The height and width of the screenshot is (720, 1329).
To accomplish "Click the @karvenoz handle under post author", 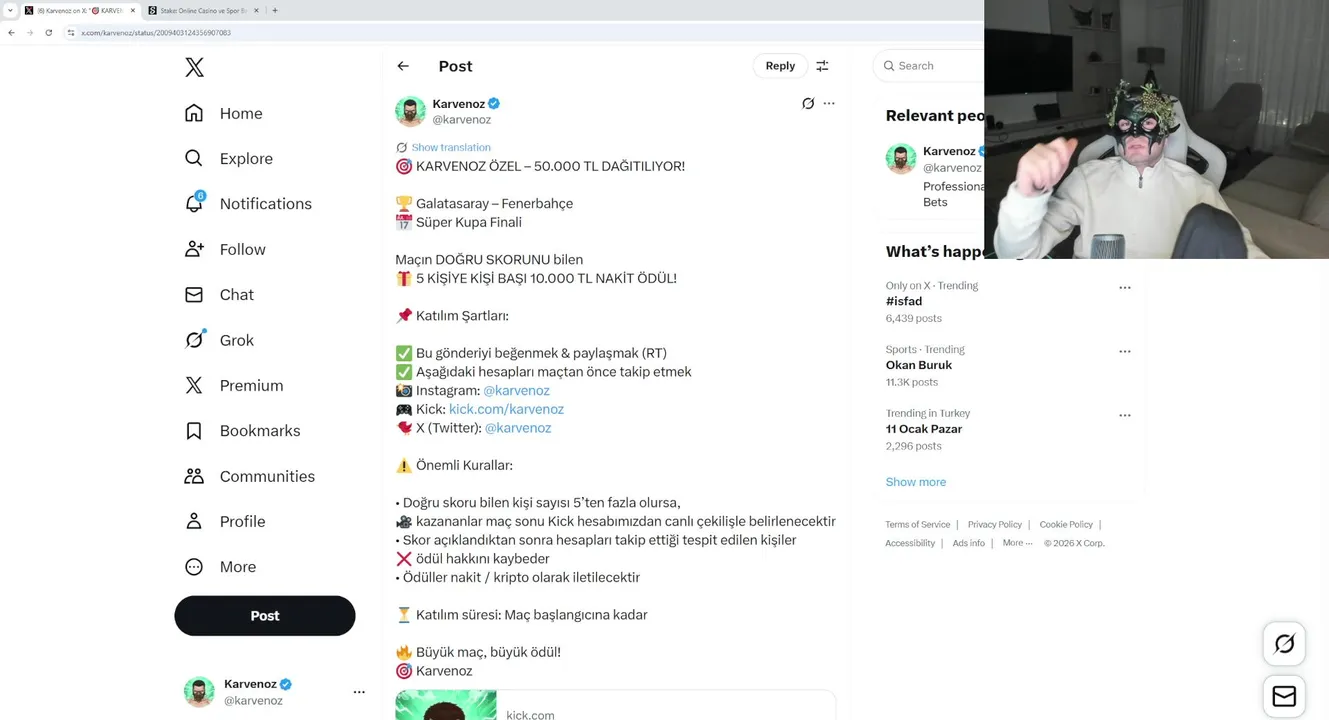I will tap(462, 120).
